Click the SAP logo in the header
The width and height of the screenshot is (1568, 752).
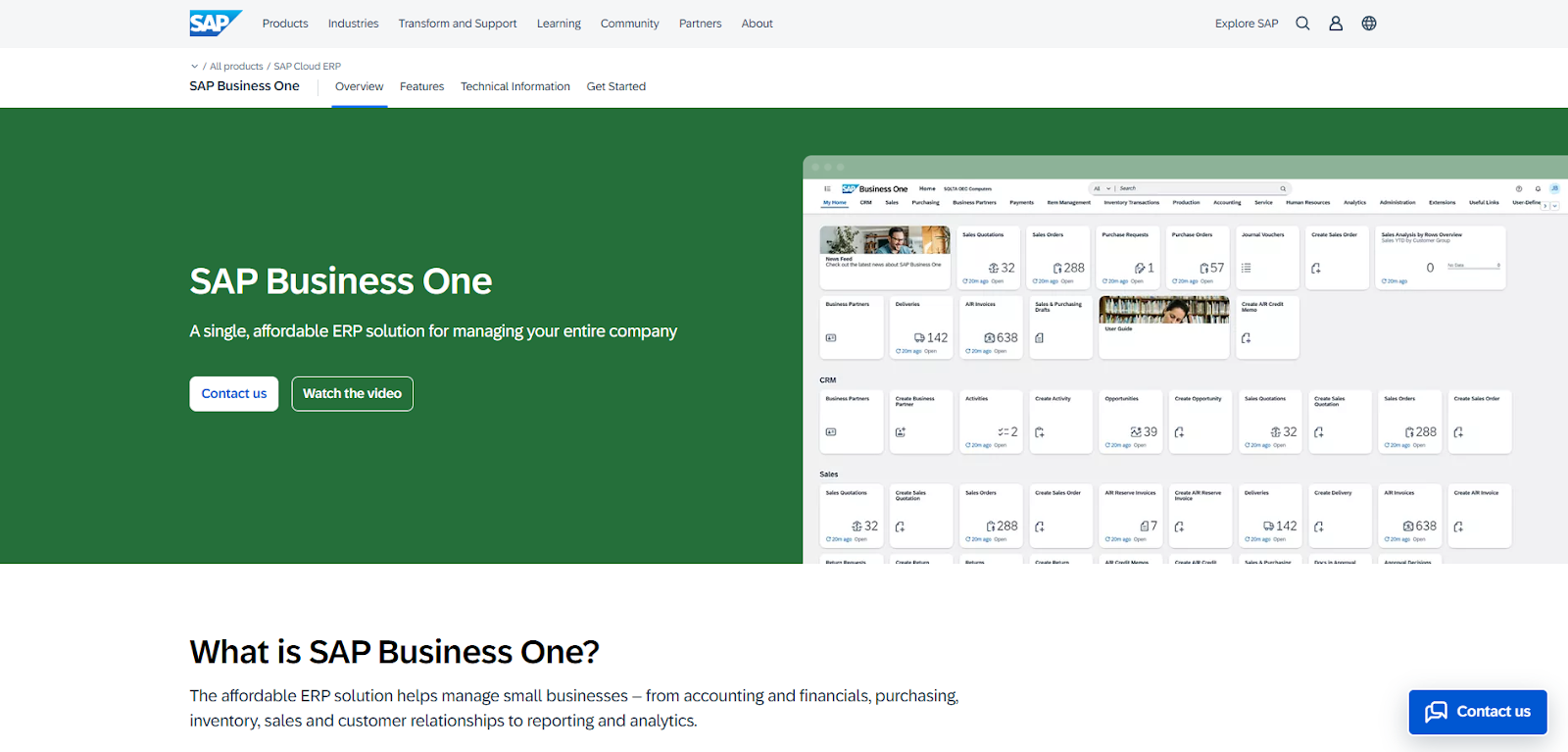click(215, 23)
